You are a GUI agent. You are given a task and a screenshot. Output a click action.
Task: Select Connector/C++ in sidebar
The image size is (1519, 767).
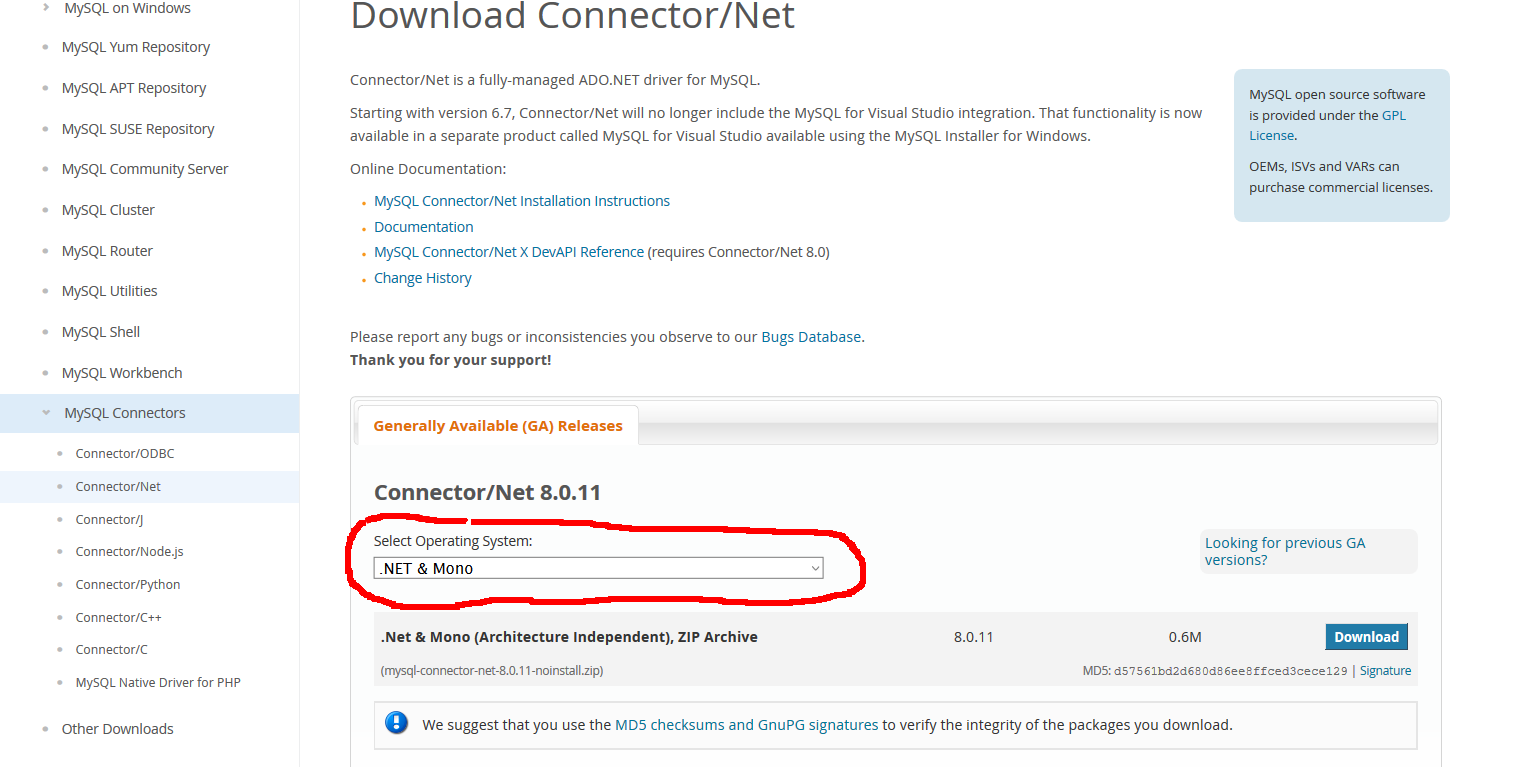click(x=119, y=618)
